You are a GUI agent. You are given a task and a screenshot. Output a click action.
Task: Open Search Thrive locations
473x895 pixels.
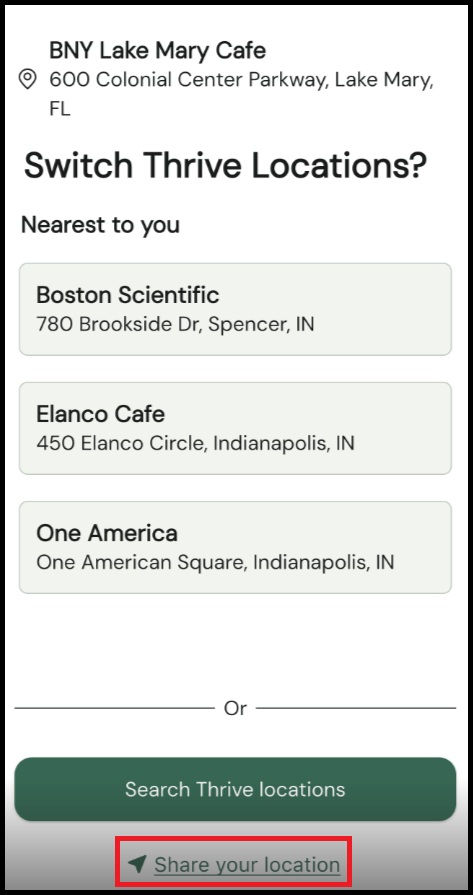(235, 789)
